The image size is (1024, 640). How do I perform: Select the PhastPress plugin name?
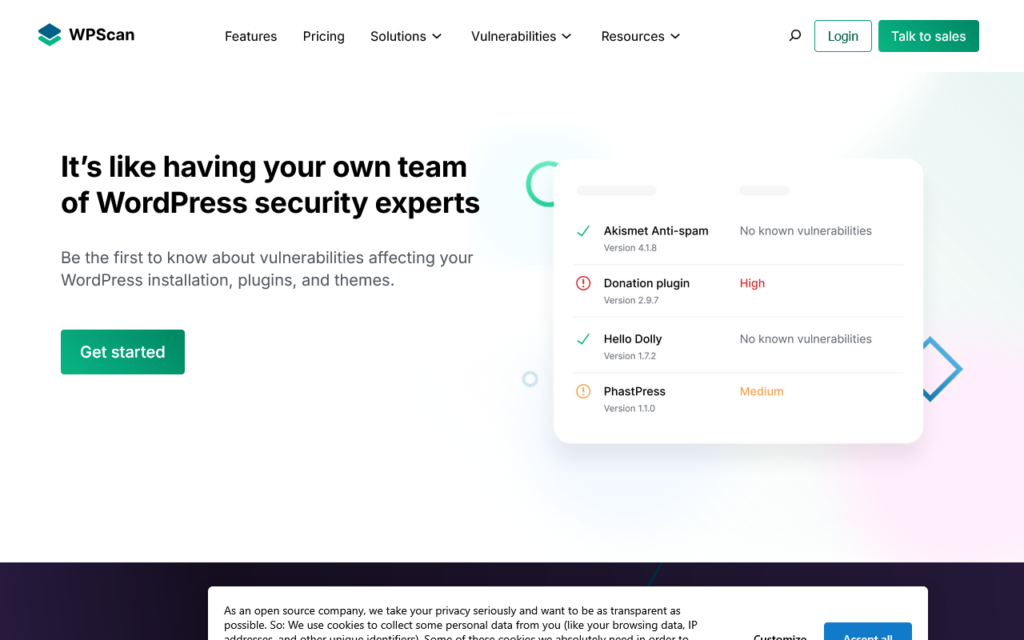[634, 391]
